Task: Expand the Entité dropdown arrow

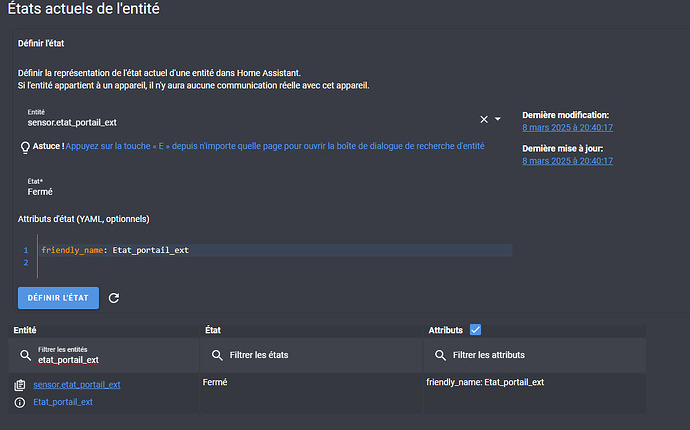Action: point(498,119)
